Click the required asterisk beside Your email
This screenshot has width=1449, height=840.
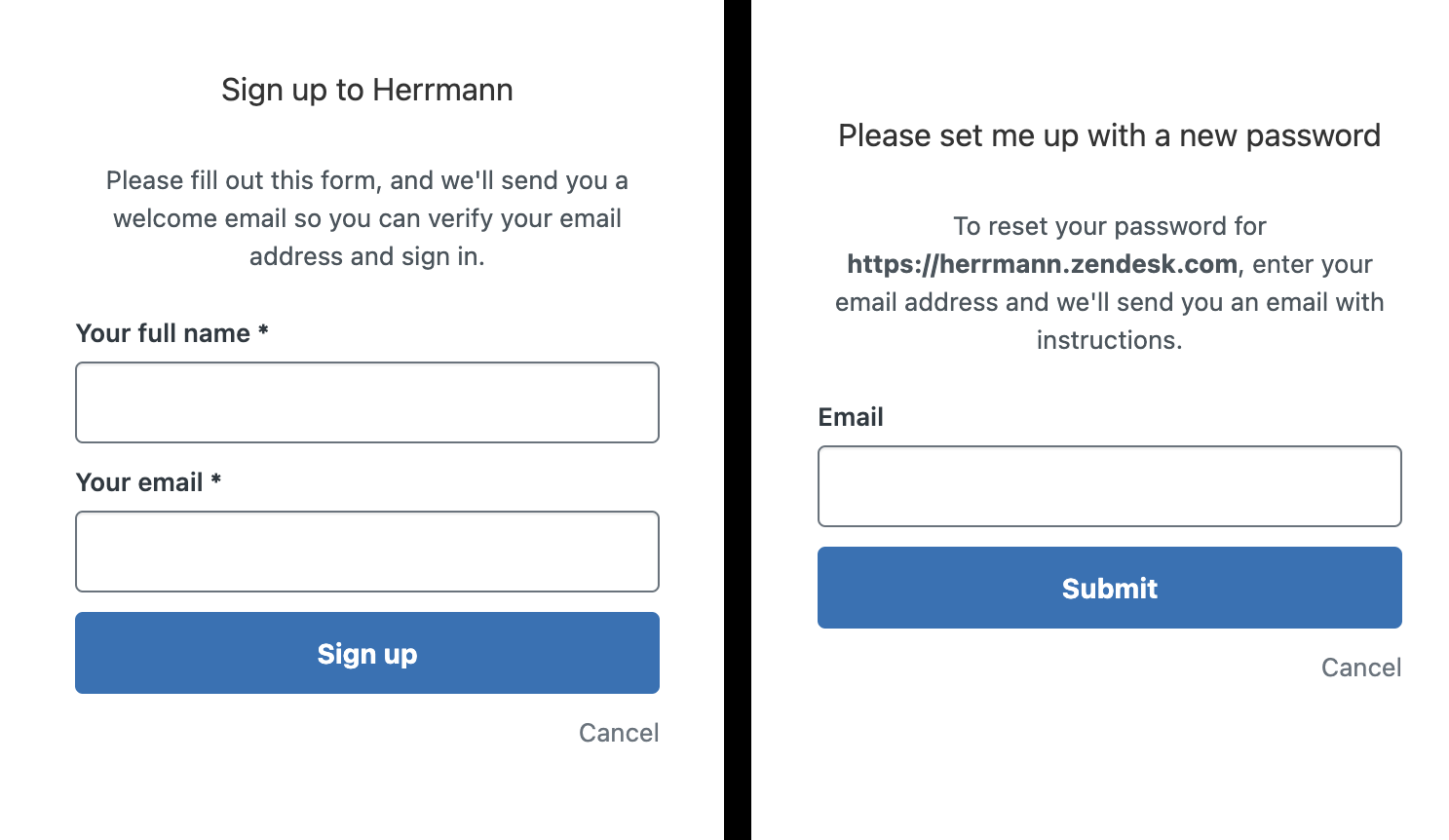click(x=216, y=481)
